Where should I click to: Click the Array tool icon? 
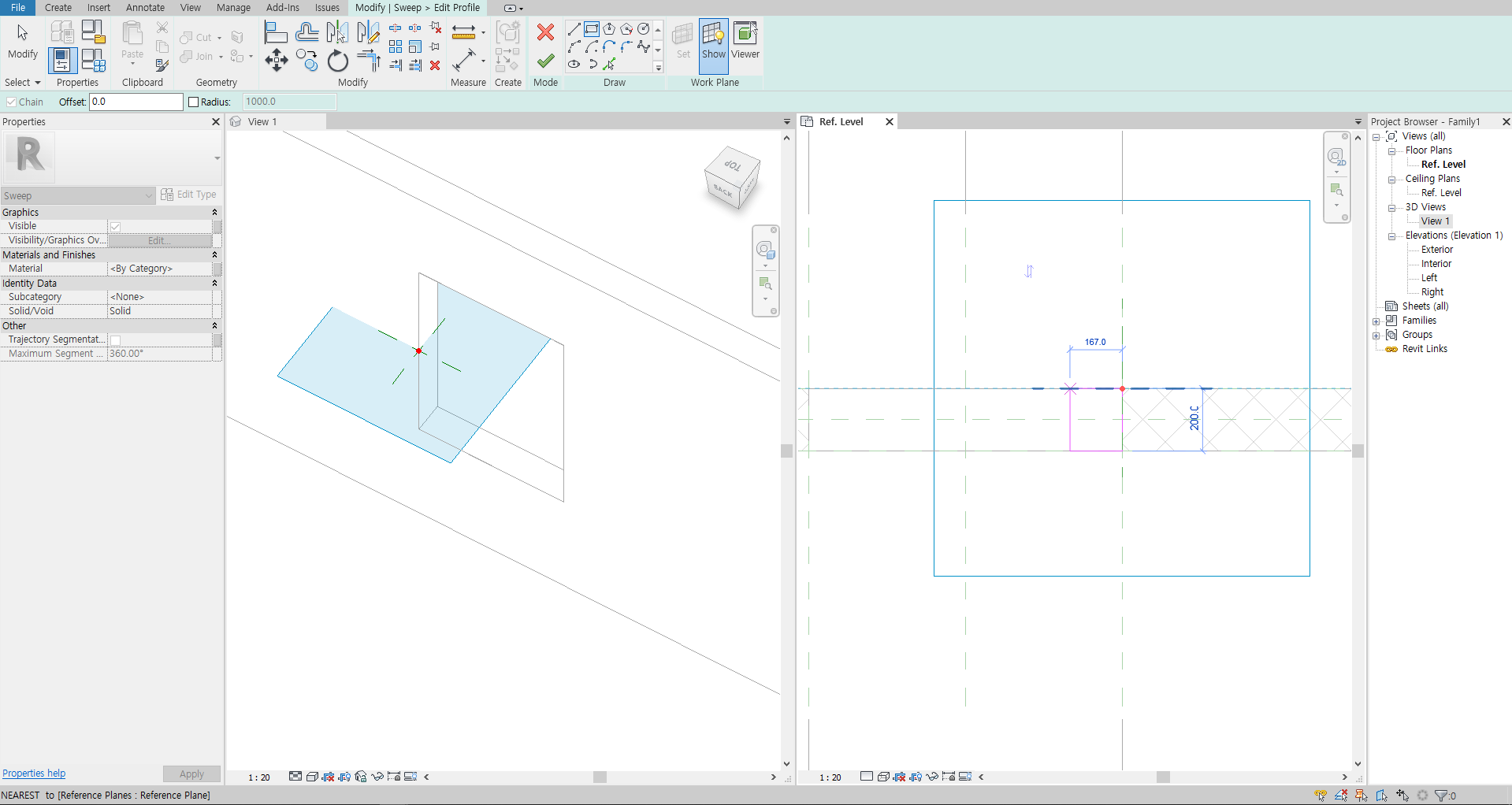click(x=396, y=47)
